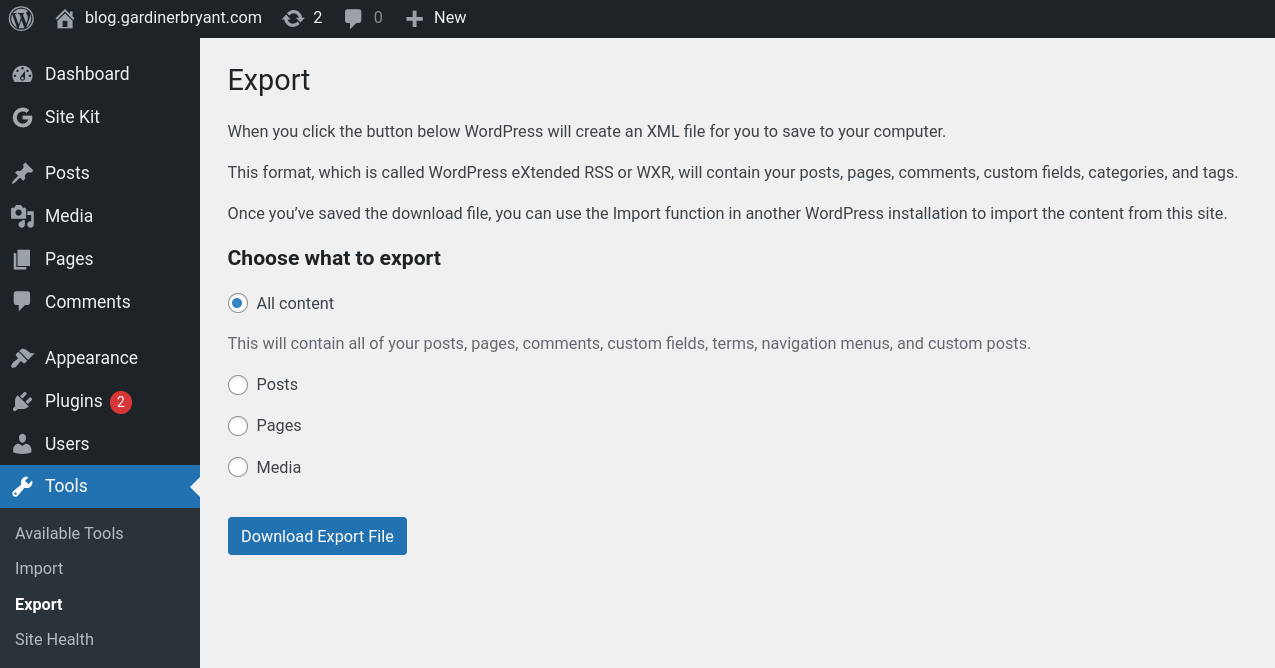Screen dimensions: 1275x668
Task: Click the Posts pushpin icon
Action: (22, 173)
